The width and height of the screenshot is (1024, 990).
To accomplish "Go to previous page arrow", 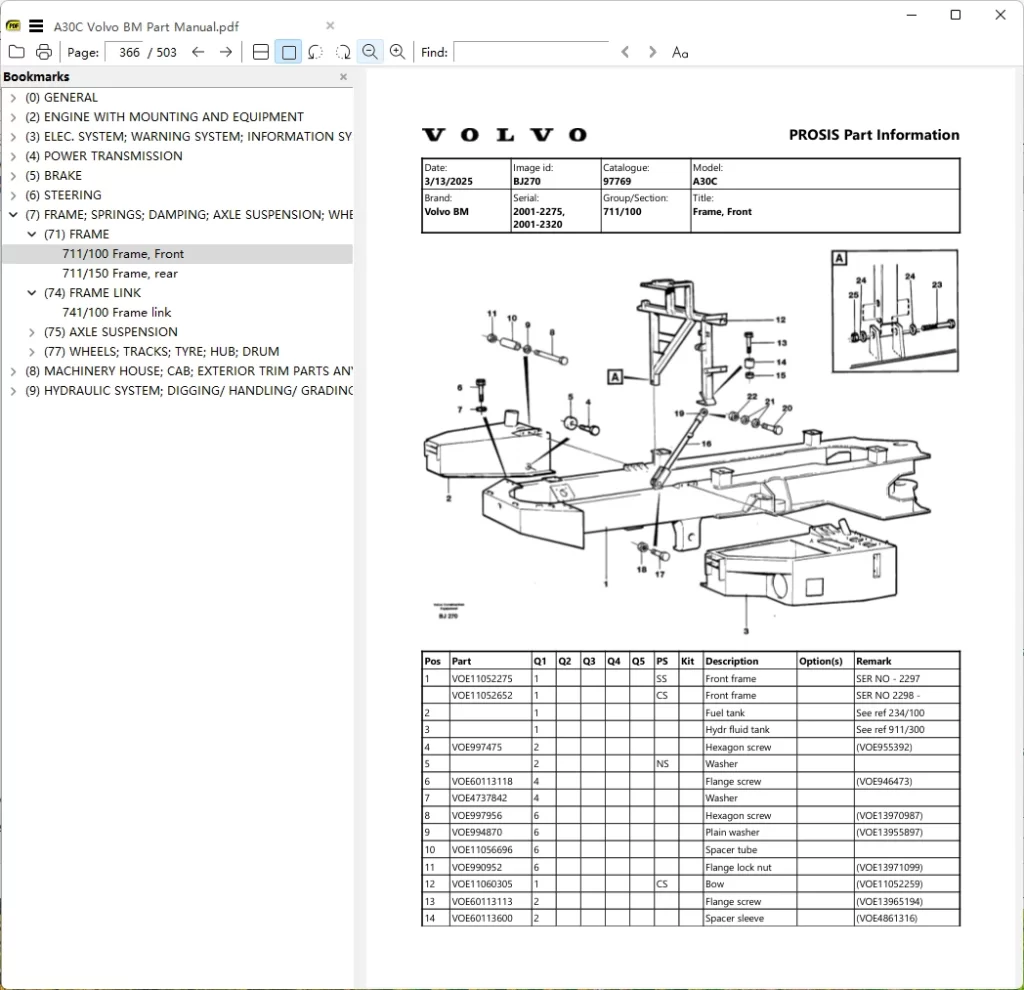I will tap(198, 52).
